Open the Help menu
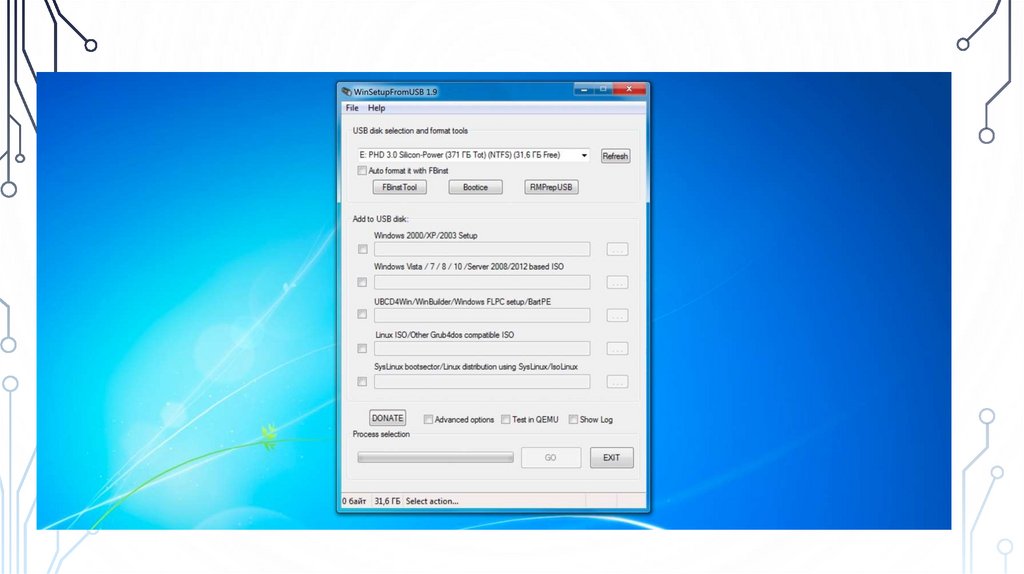 (376, 108)
